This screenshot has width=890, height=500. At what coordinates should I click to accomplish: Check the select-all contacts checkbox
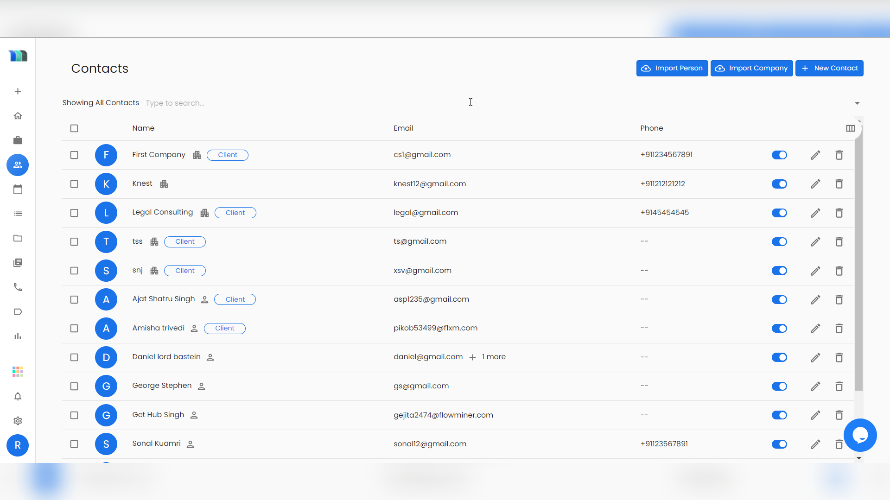click(x=74, y=128)
